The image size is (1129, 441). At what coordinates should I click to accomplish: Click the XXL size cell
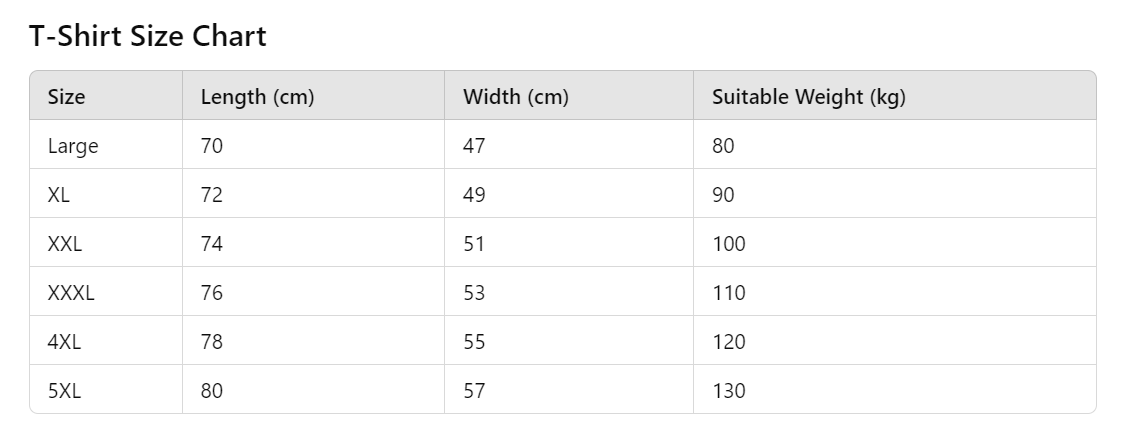(106, 243)
